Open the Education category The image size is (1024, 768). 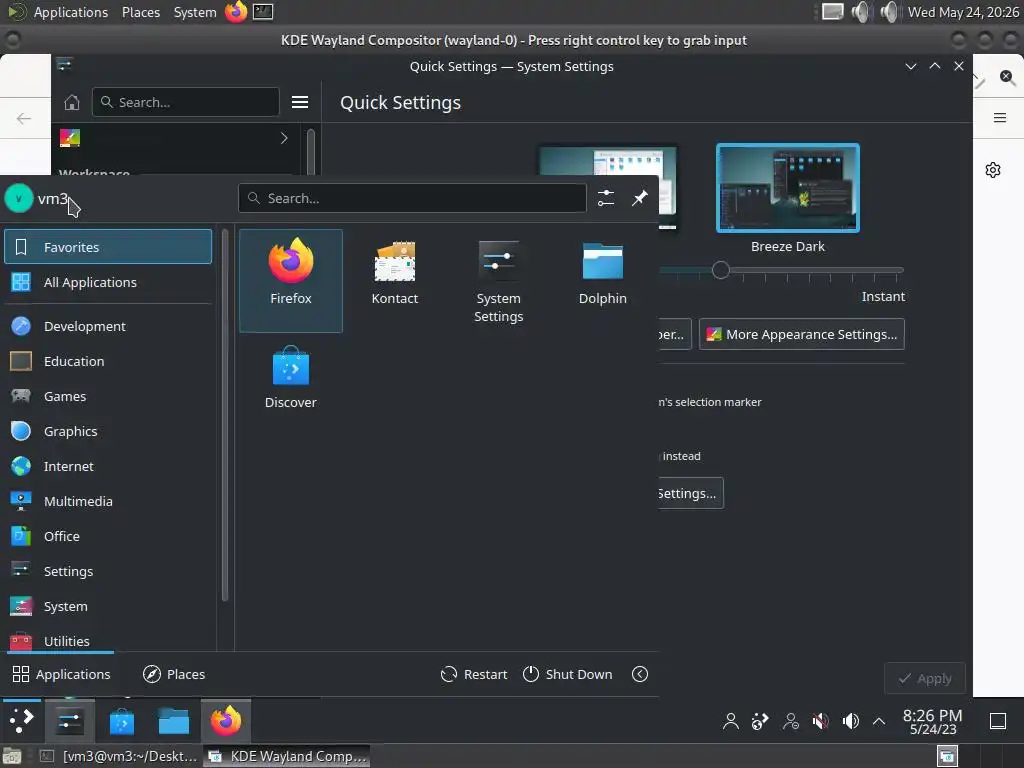[x=108, y=361]
